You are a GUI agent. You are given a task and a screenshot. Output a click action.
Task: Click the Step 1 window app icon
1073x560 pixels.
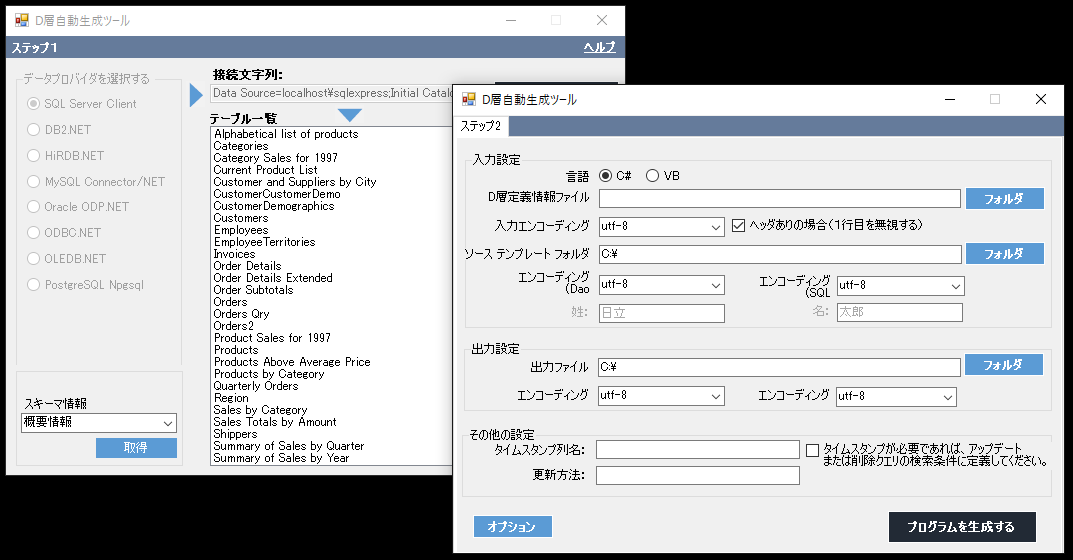(21, 21)
